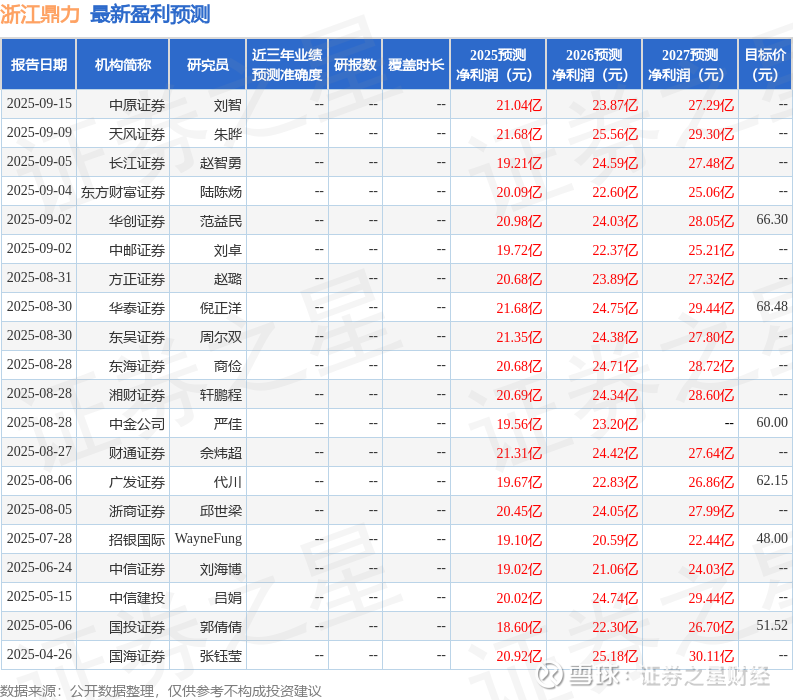793x700 pixels.
Task: Click the 覆盖时长 column header
Action: click(x=416, y=64)
